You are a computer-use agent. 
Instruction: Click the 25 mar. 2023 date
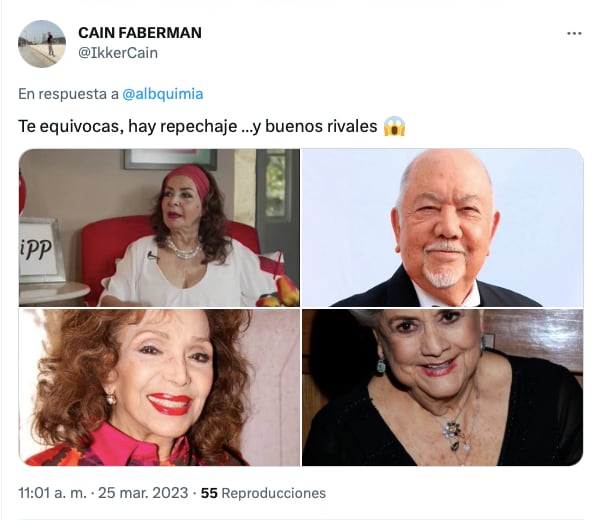[143, 493]
